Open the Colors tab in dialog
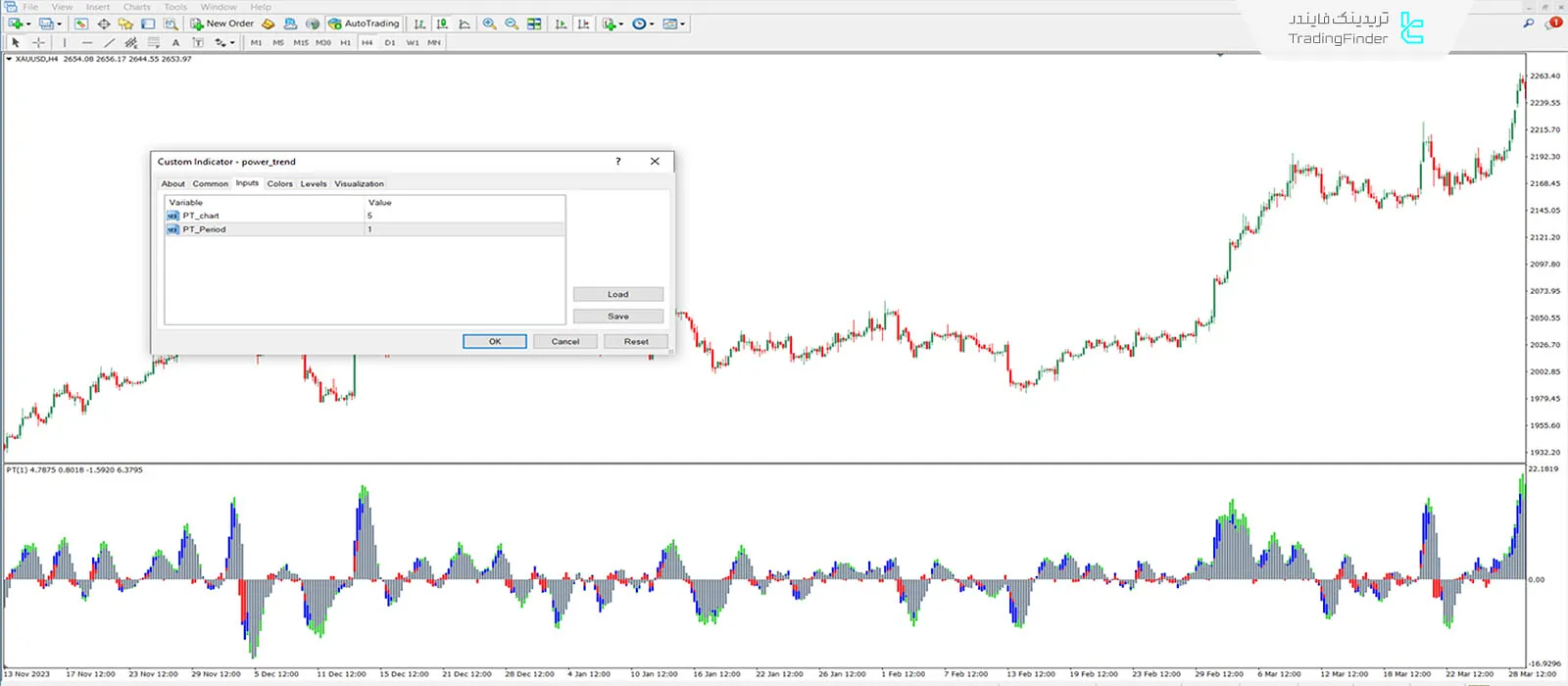 (x=279, y=184)
